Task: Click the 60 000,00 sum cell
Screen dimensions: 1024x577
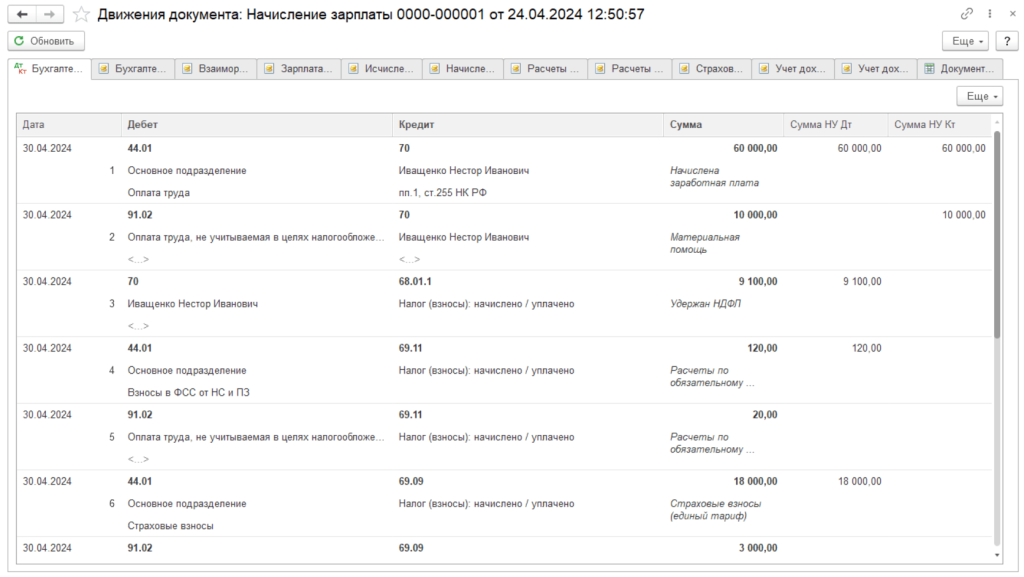Action: pyautogui.click(x=754, y=148)
